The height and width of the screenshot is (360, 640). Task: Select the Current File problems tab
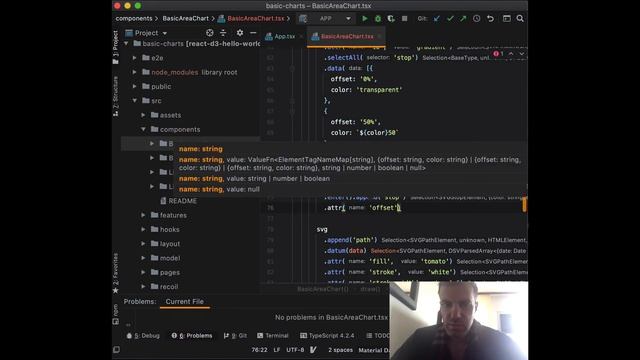pyautogui.click(x=184, y=302)
